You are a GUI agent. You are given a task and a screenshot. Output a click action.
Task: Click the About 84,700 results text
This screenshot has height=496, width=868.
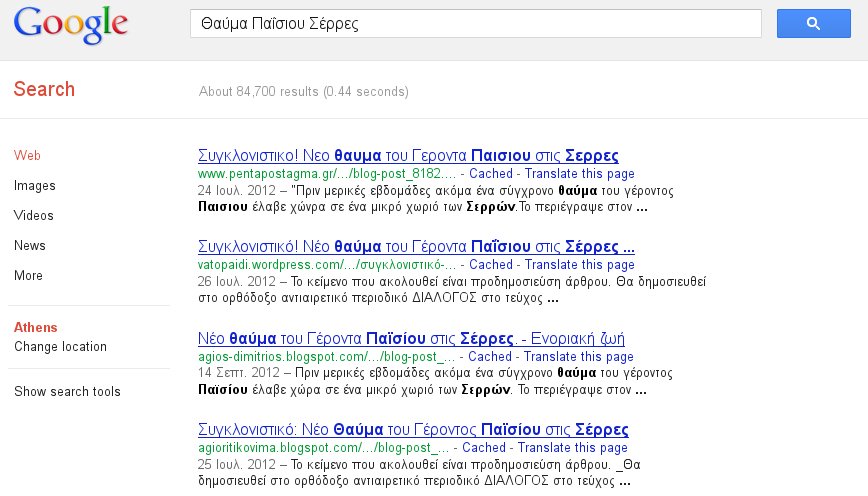pos(303,91)
